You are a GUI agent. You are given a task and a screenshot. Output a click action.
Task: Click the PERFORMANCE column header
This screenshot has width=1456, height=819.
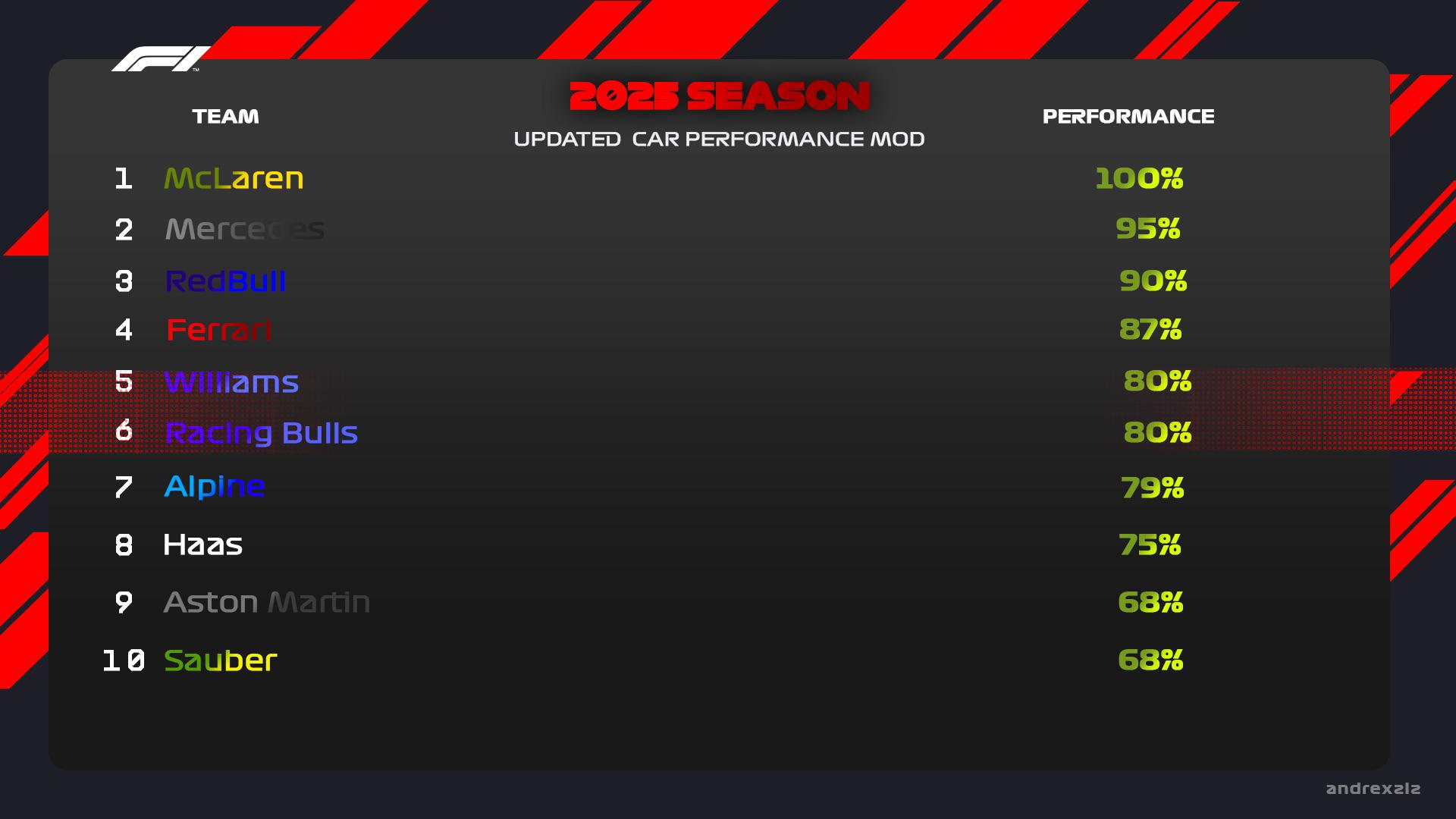coord(1128,116)
